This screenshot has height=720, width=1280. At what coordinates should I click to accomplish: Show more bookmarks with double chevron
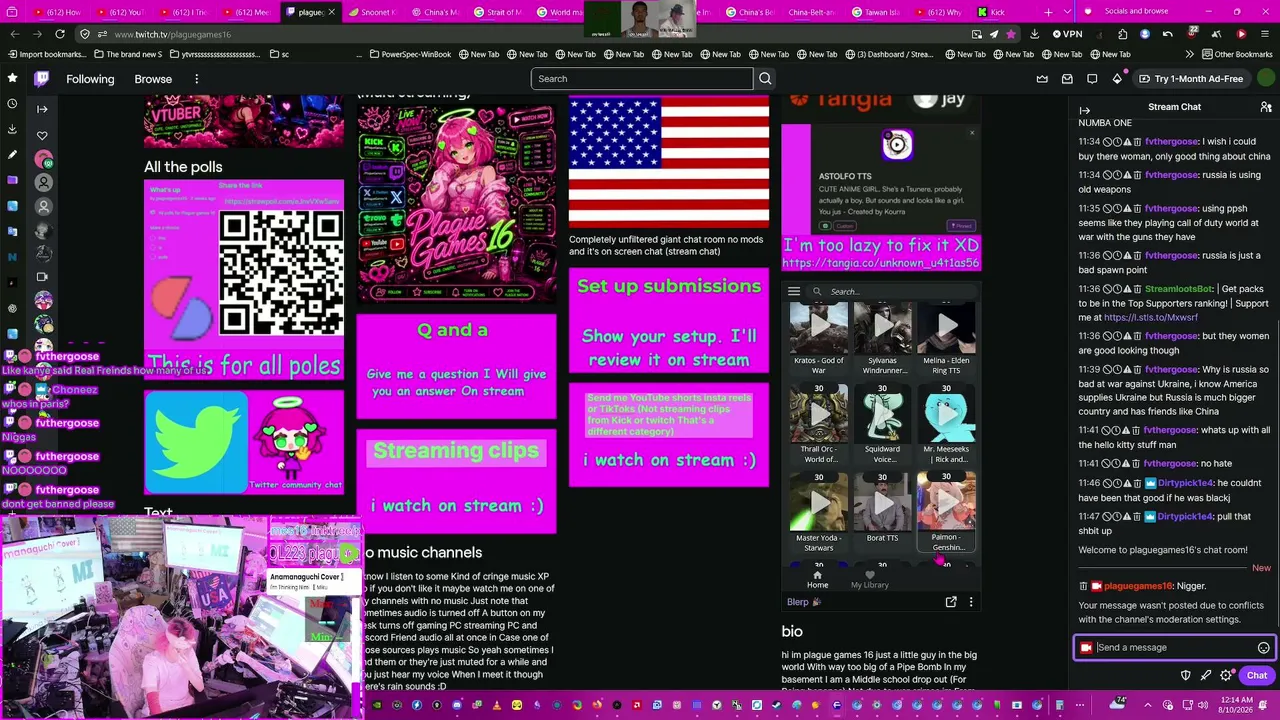tap(1189, 54)
